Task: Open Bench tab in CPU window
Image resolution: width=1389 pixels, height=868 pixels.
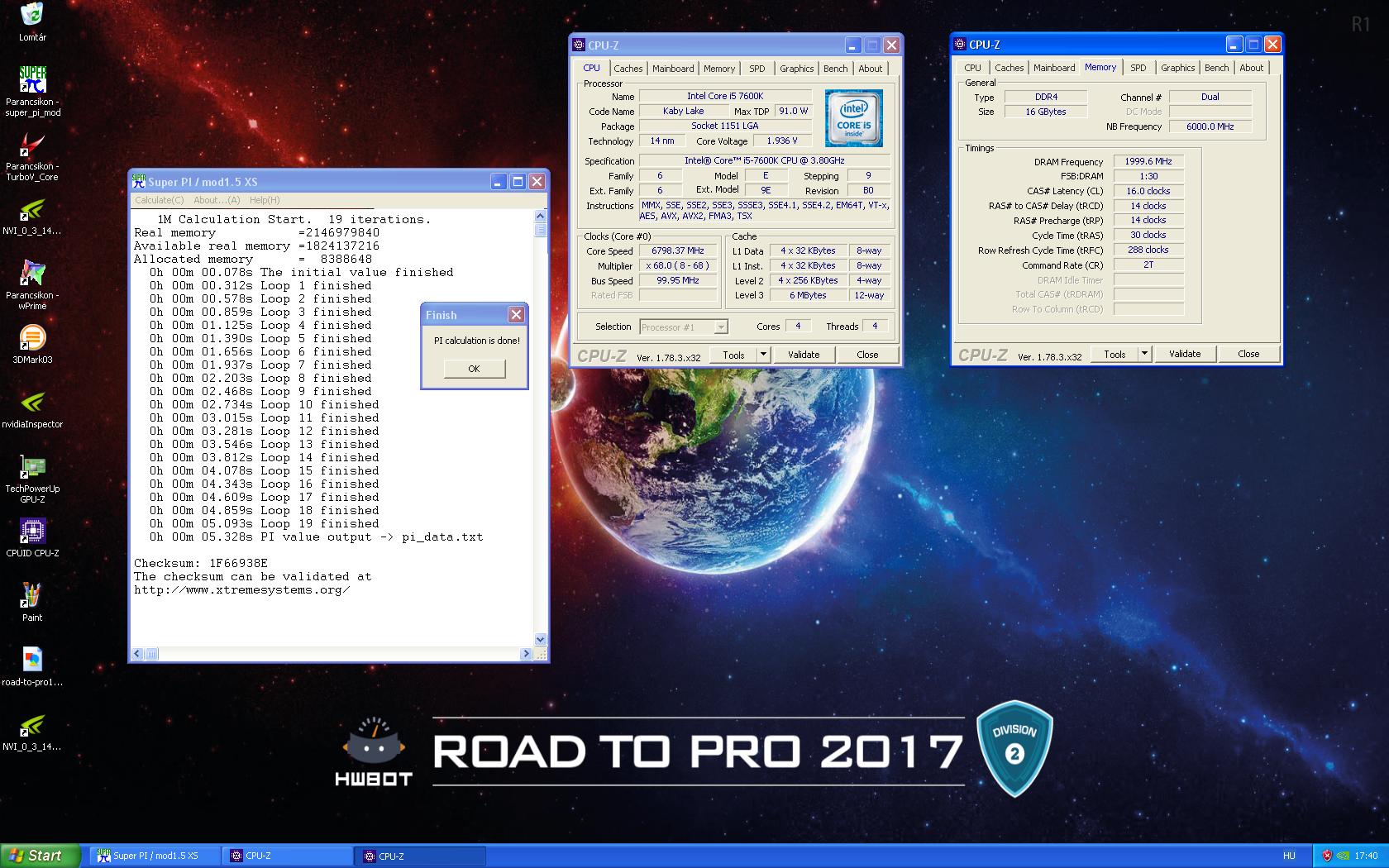Action: 836,69
